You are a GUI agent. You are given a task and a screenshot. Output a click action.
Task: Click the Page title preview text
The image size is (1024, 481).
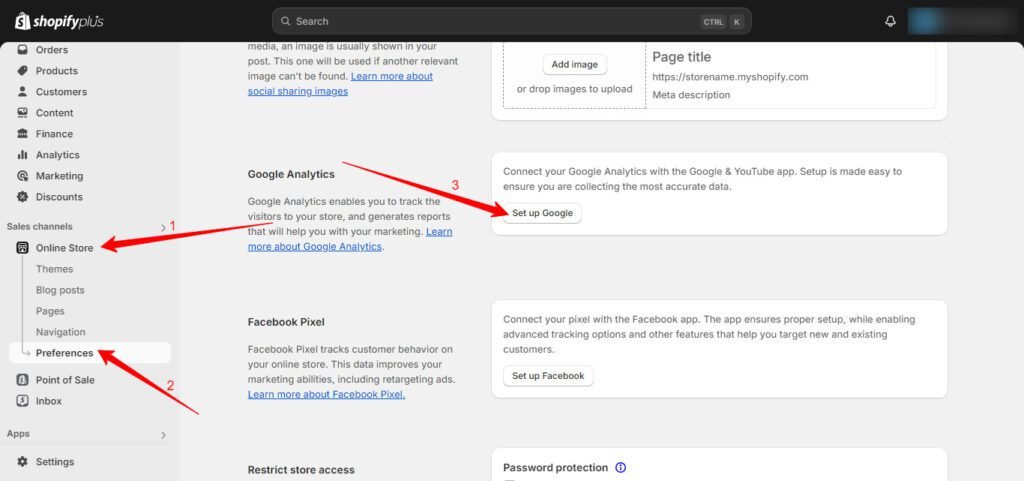pyautogui.click(x=682, y=57)
